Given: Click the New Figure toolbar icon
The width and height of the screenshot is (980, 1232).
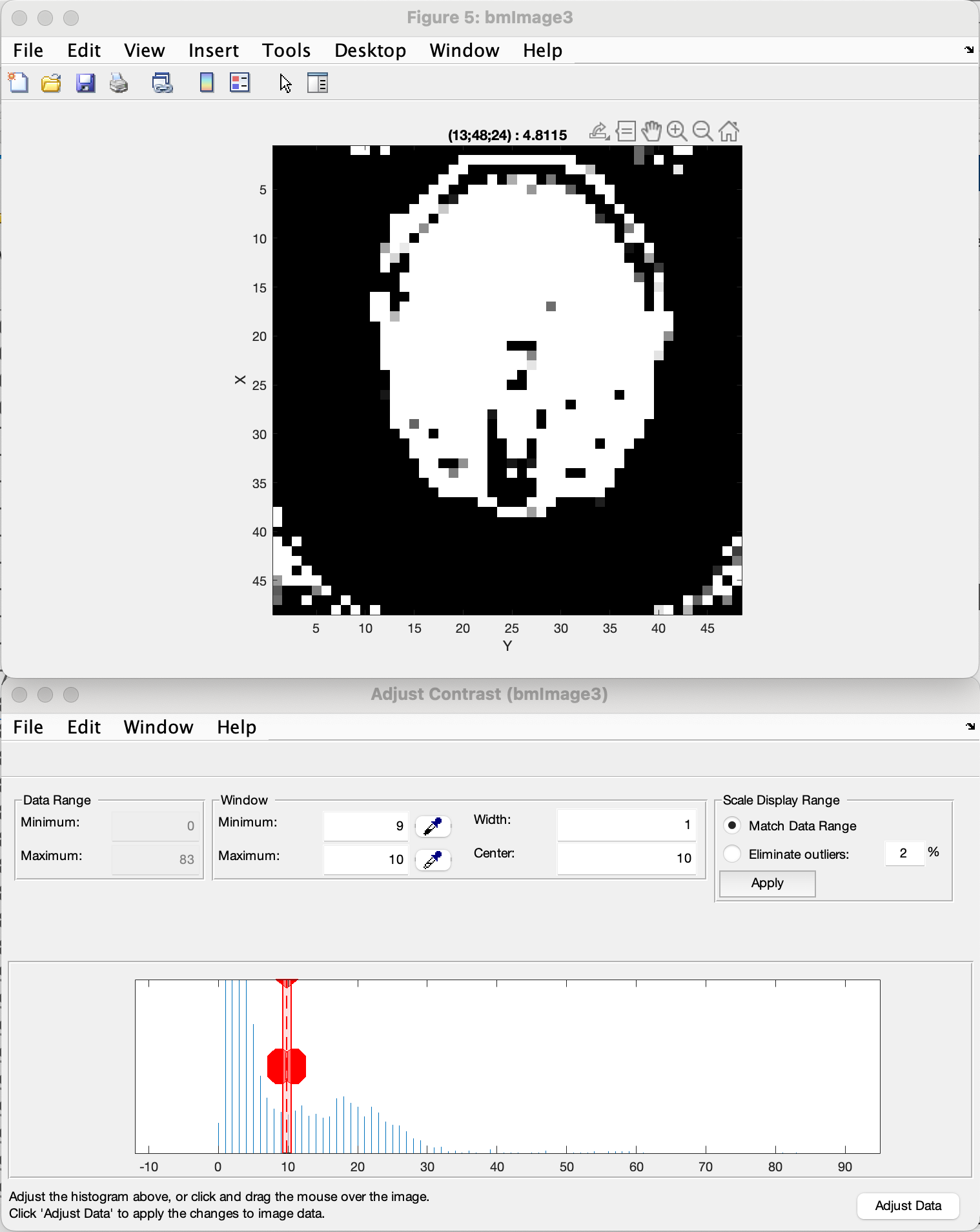Looking at the screenshot, I should click(18, 83).
